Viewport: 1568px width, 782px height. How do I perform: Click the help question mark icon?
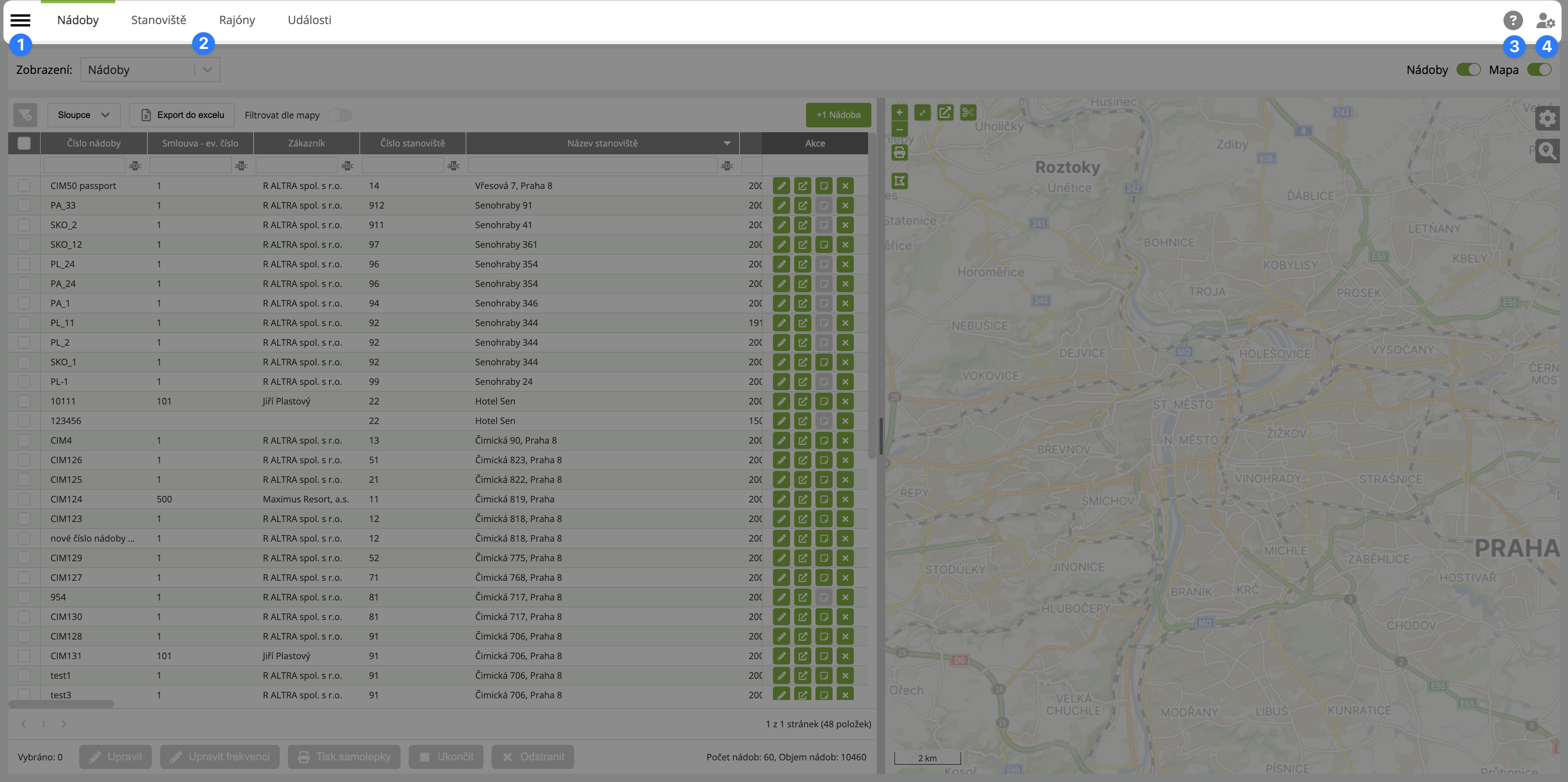[1512, 20]
